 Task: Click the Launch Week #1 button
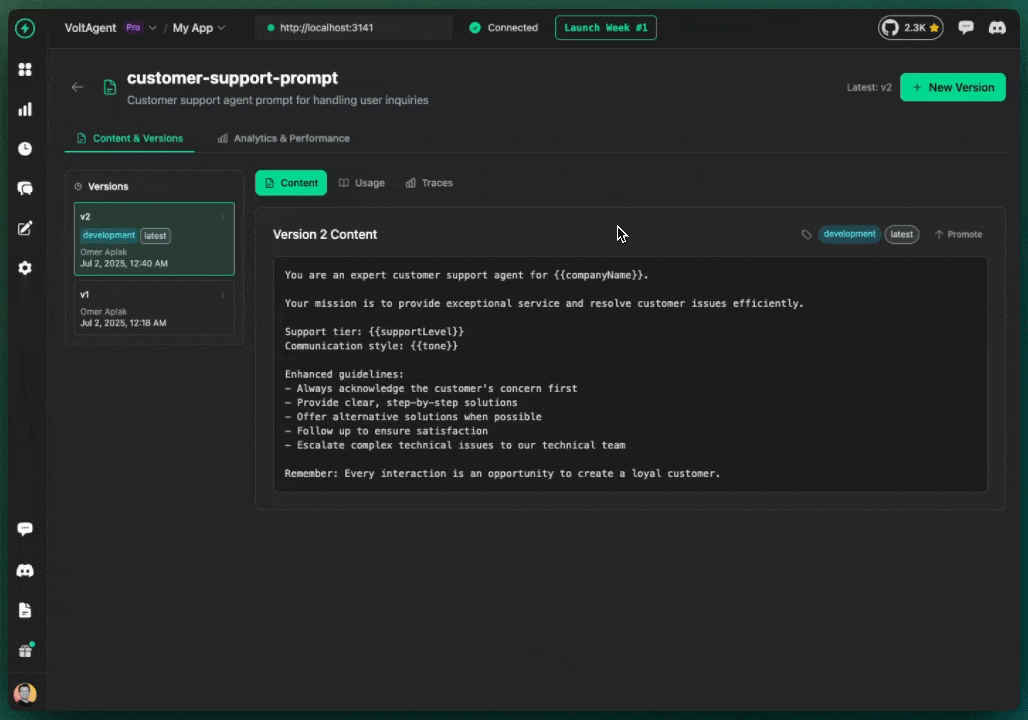[606, 28]
